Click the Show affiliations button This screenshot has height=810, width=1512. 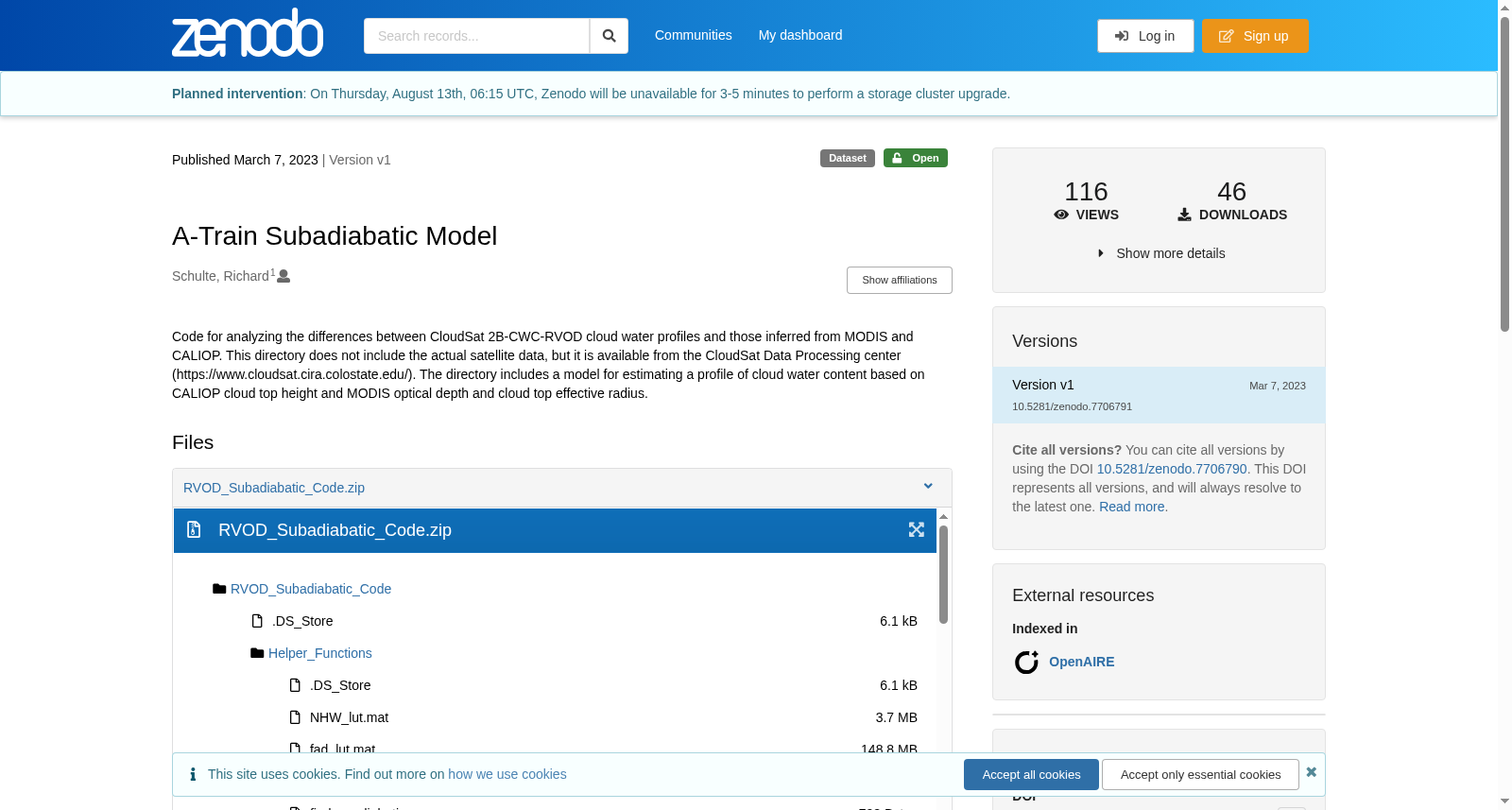(900, 280)
